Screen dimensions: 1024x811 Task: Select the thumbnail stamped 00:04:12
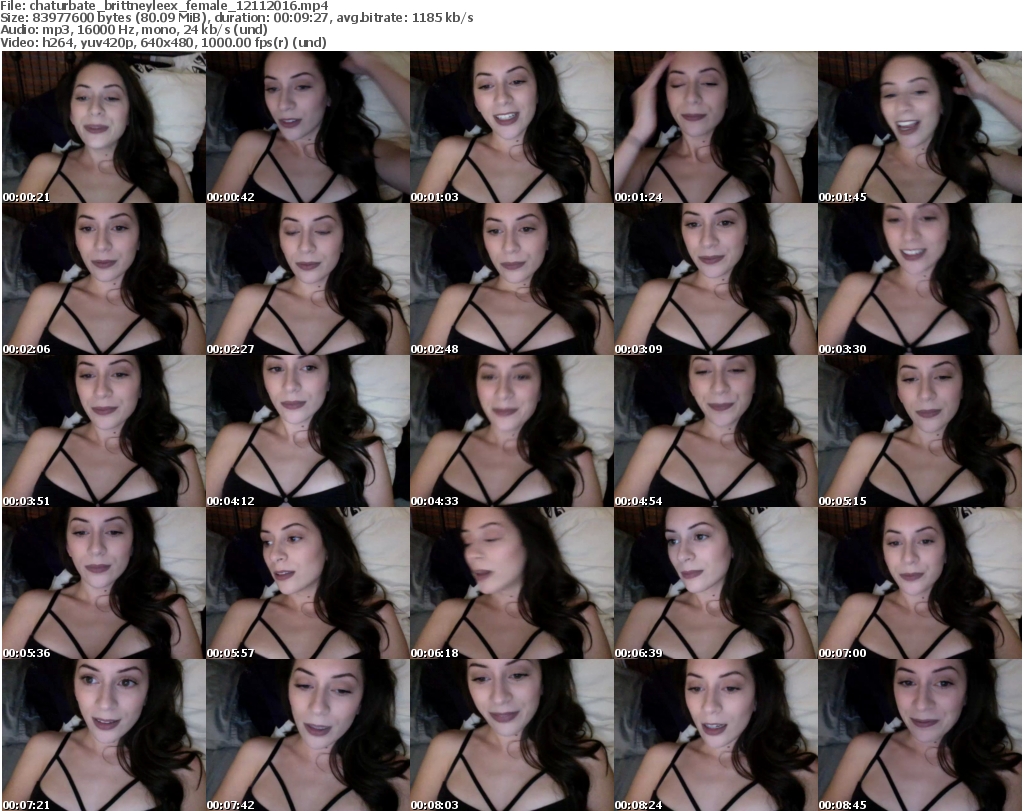[308, 432]
